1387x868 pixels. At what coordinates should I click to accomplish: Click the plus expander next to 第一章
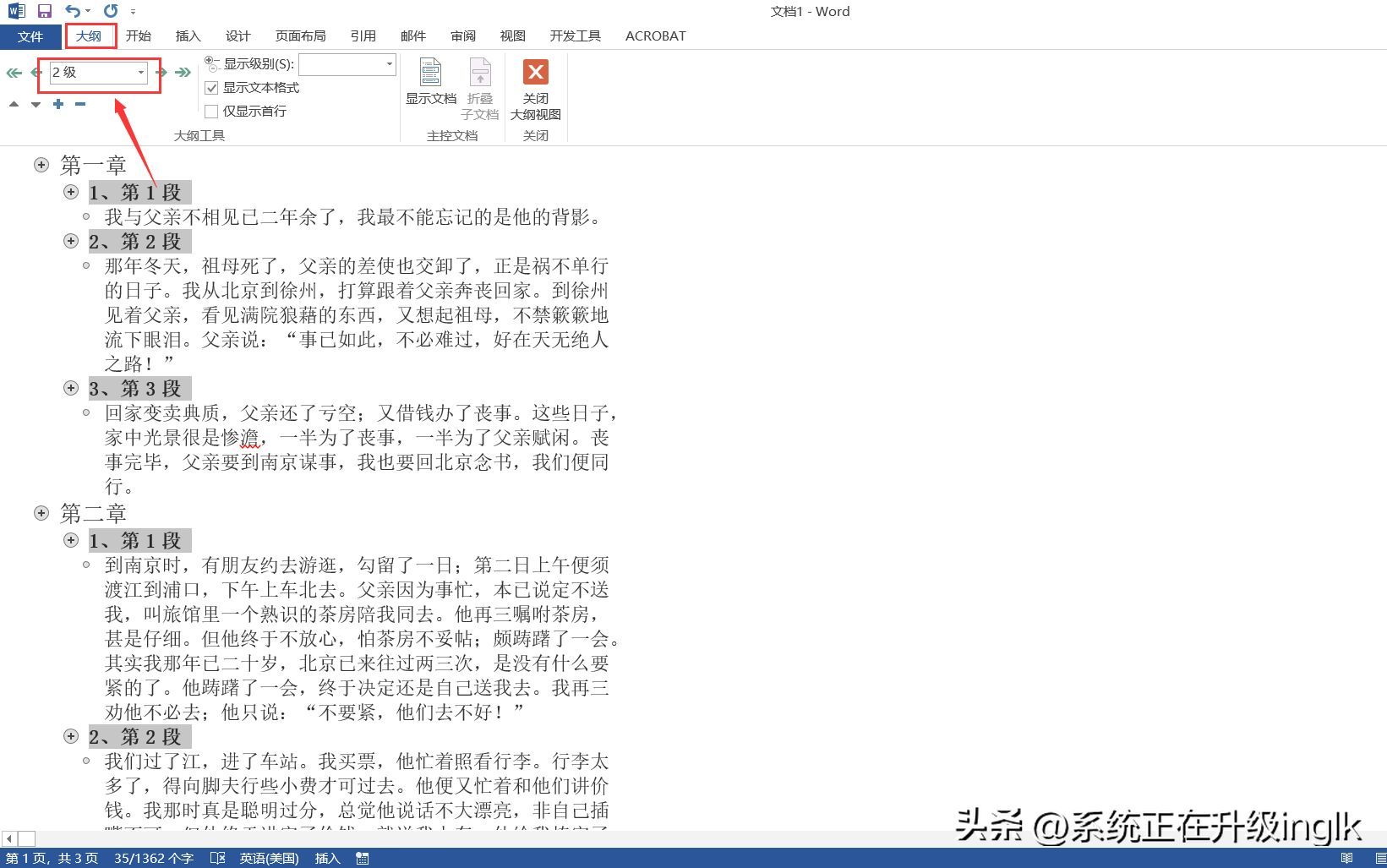[41, 165]
